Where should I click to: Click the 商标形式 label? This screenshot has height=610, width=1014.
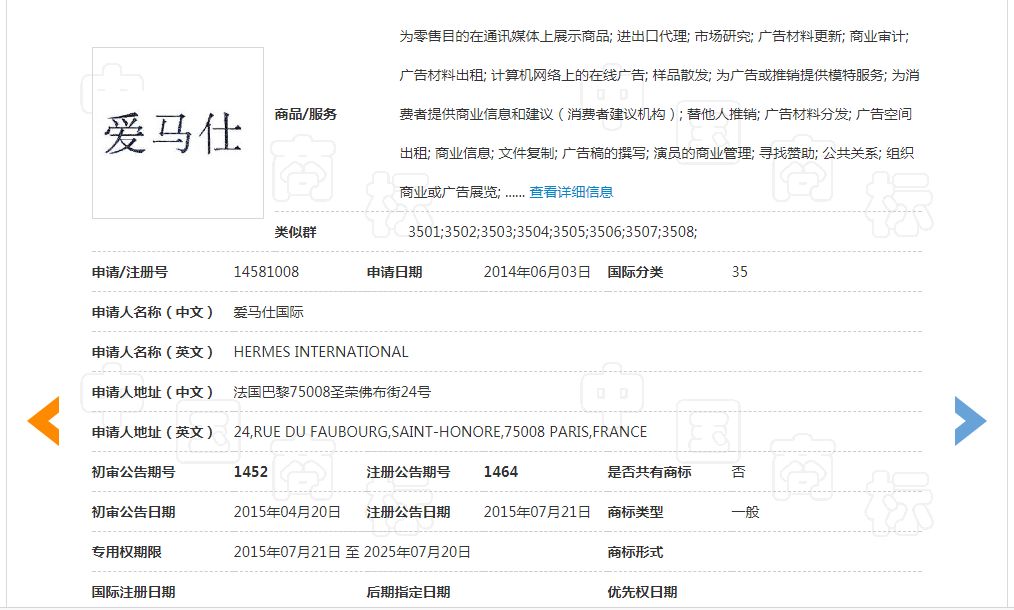click(x=635, y=552)
